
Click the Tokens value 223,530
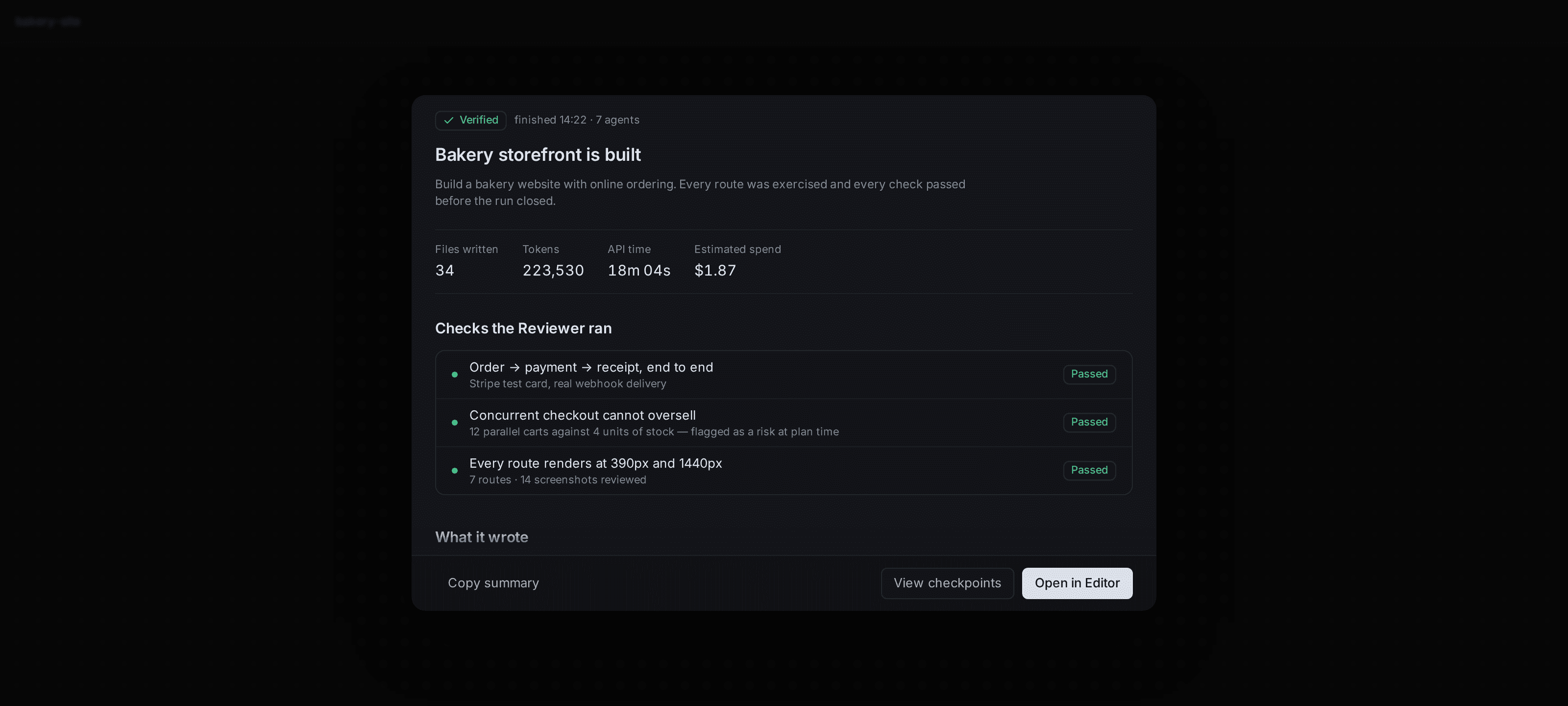(x=553, y=271)
